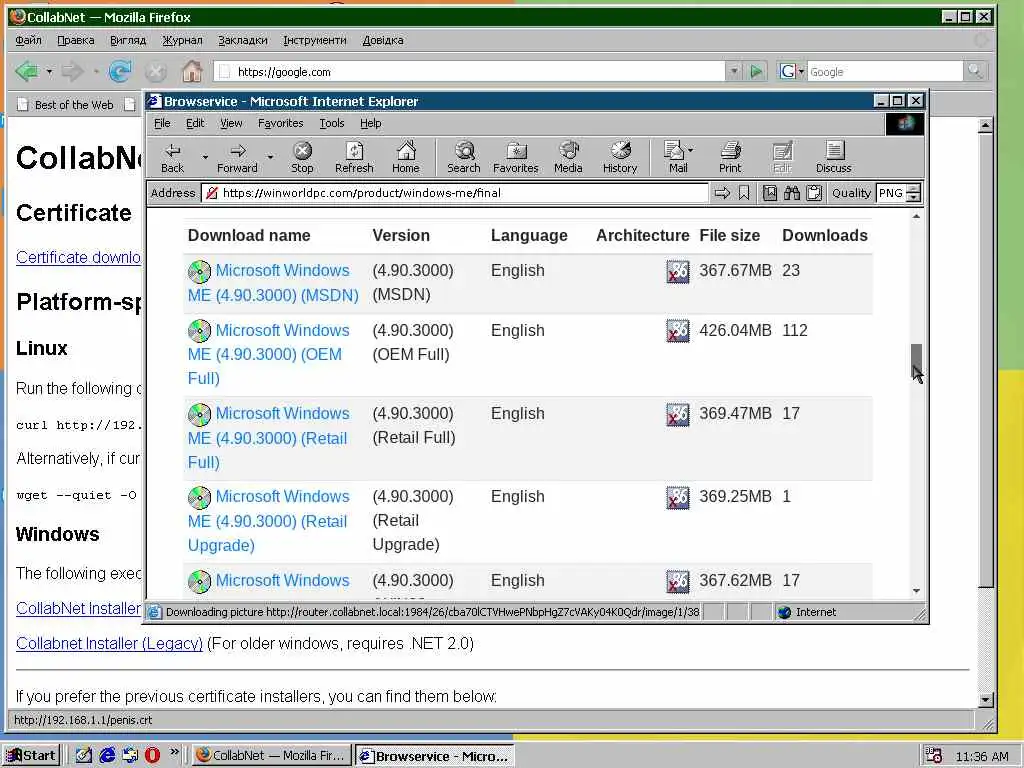Open Best of the Web bookmark
The image size is (1024, 768).
(x=65, y=104)
